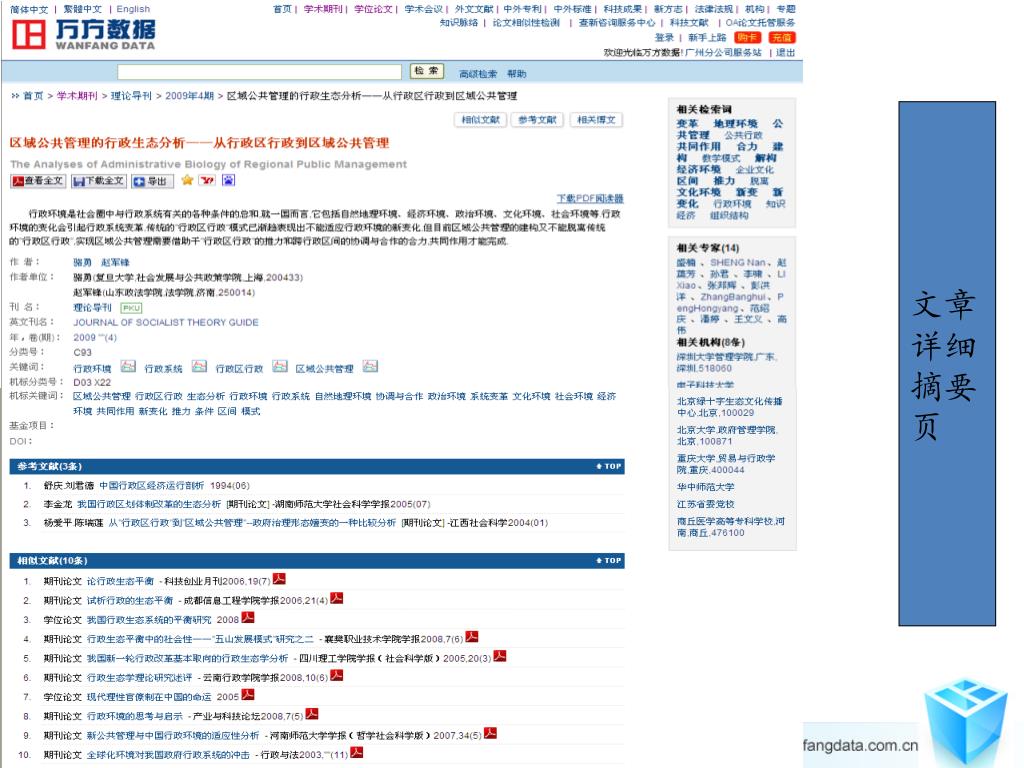Viewport: 1024px width, 768px height.
Task: Click related expert SHENG Nan
Action: pyautogui.click(x=737, y=263)
